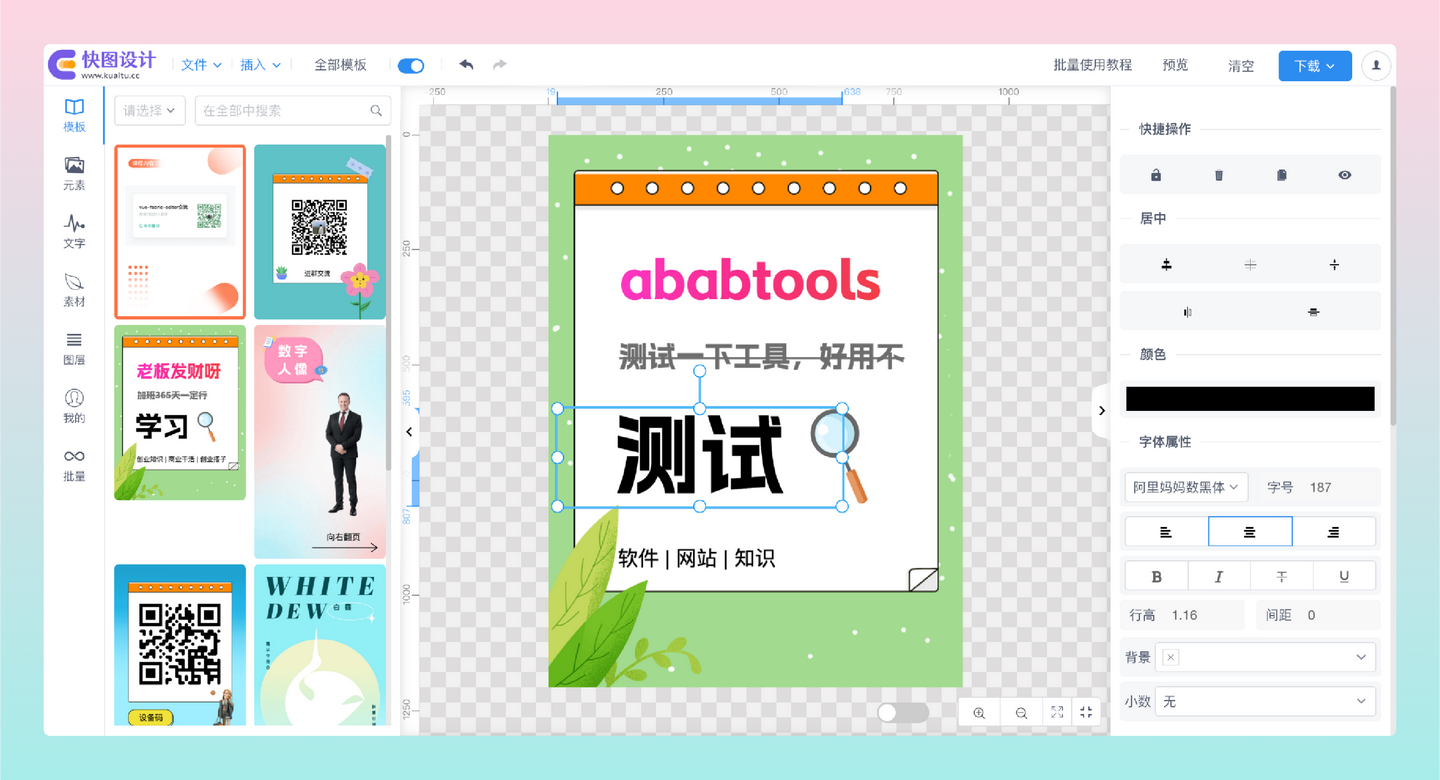Open the 模板 templates sidebar panel
1440x780 pixels.
pos(74,115)
